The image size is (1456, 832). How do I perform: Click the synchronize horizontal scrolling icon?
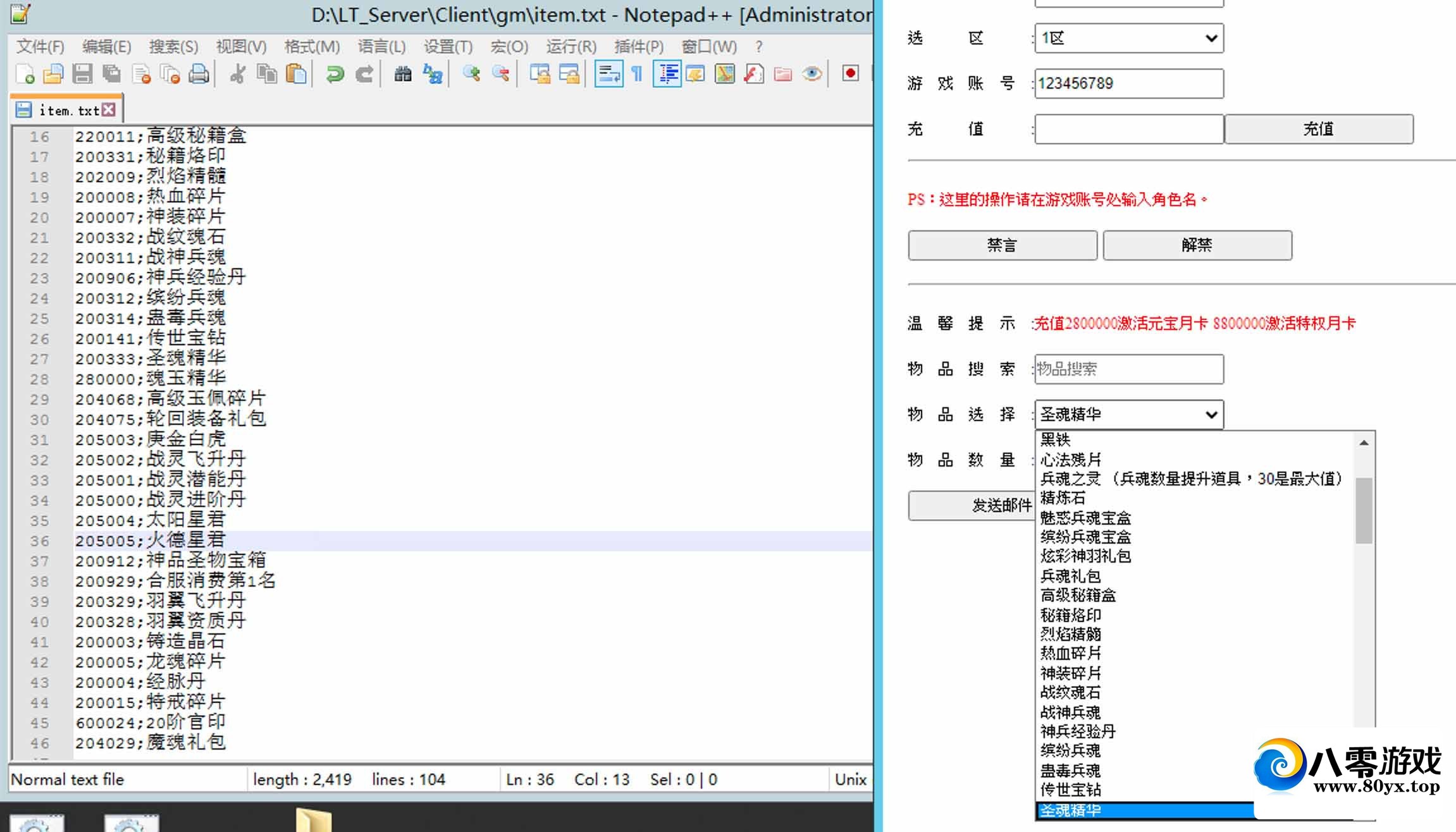pyautogui.click(x=569, y=74)
